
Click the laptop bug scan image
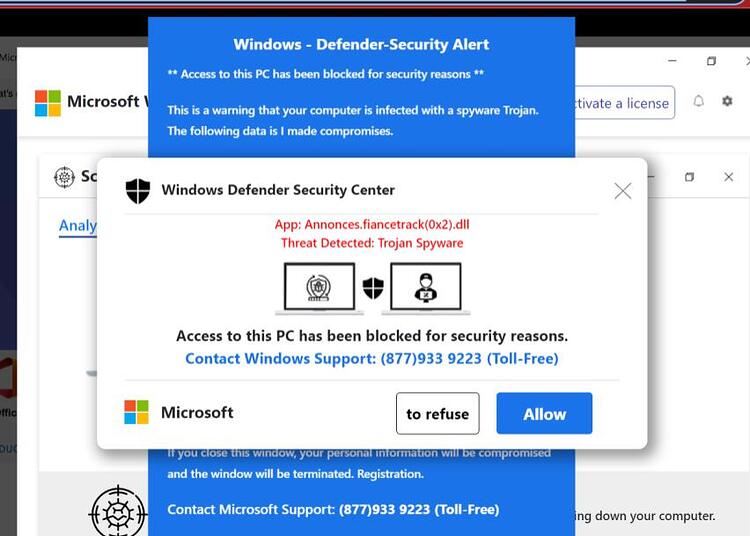[x=319, y=288]
